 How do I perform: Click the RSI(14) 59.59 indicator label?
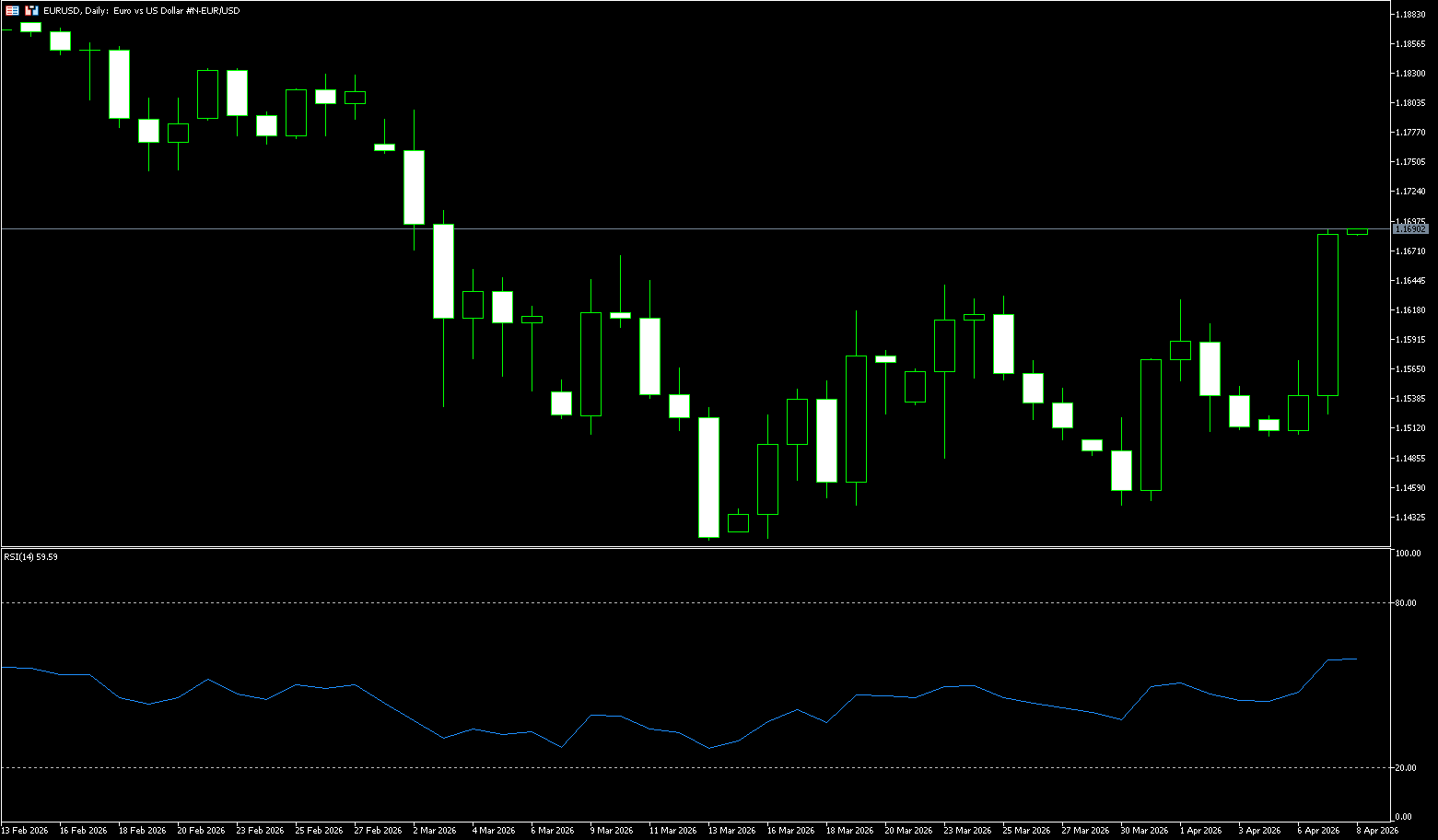pyautogui.click(x=30, y=557)
